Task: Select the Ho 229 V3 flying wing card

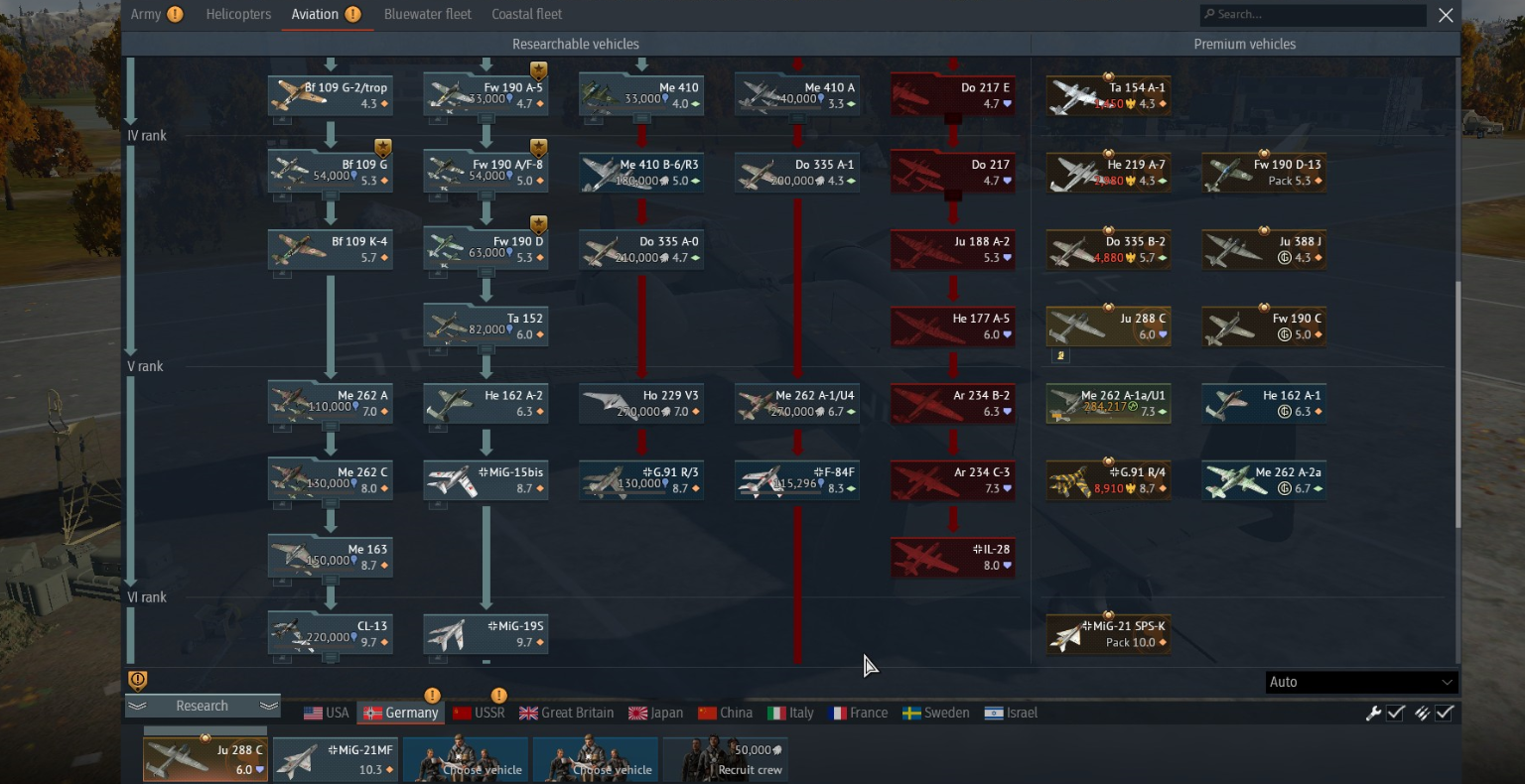Action: pyautogui.click(x=641, y=403)
